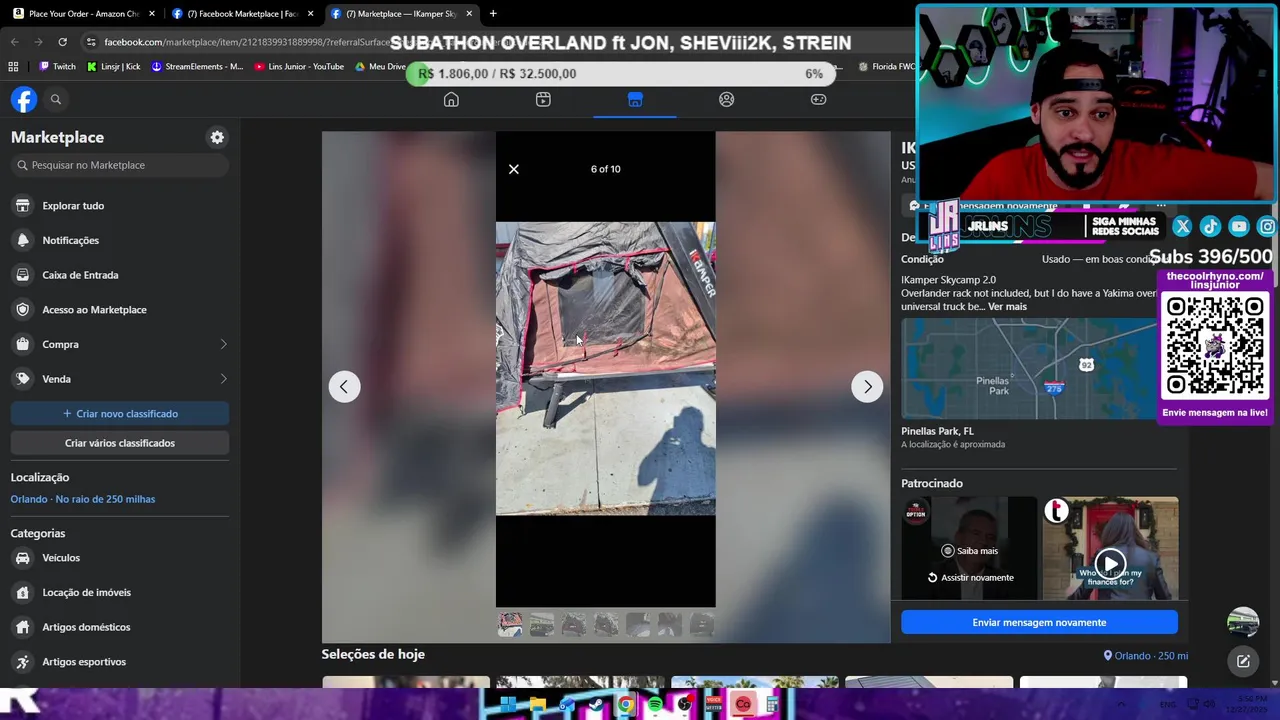Open the Artigos domésticos category
Screen dimensions: 1280x720
(120, 627)
